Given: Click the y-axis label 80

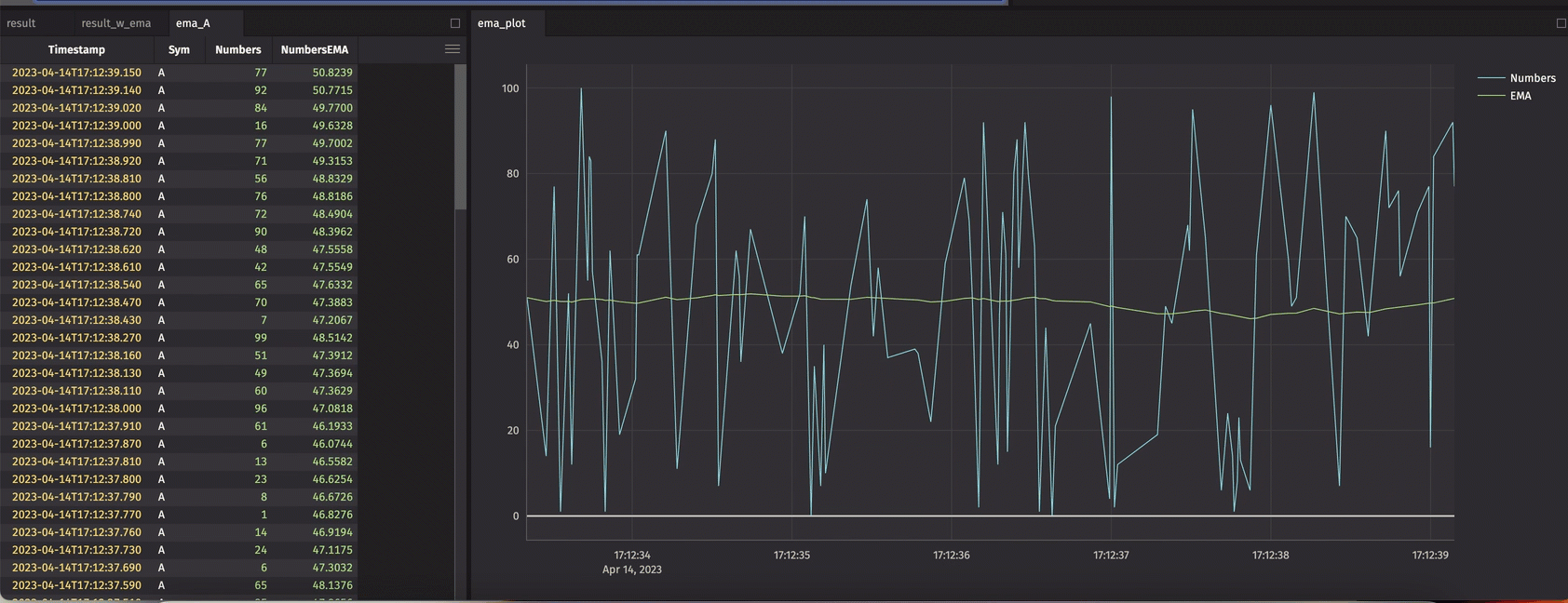Looking at the screenshot, I should 513,174.
